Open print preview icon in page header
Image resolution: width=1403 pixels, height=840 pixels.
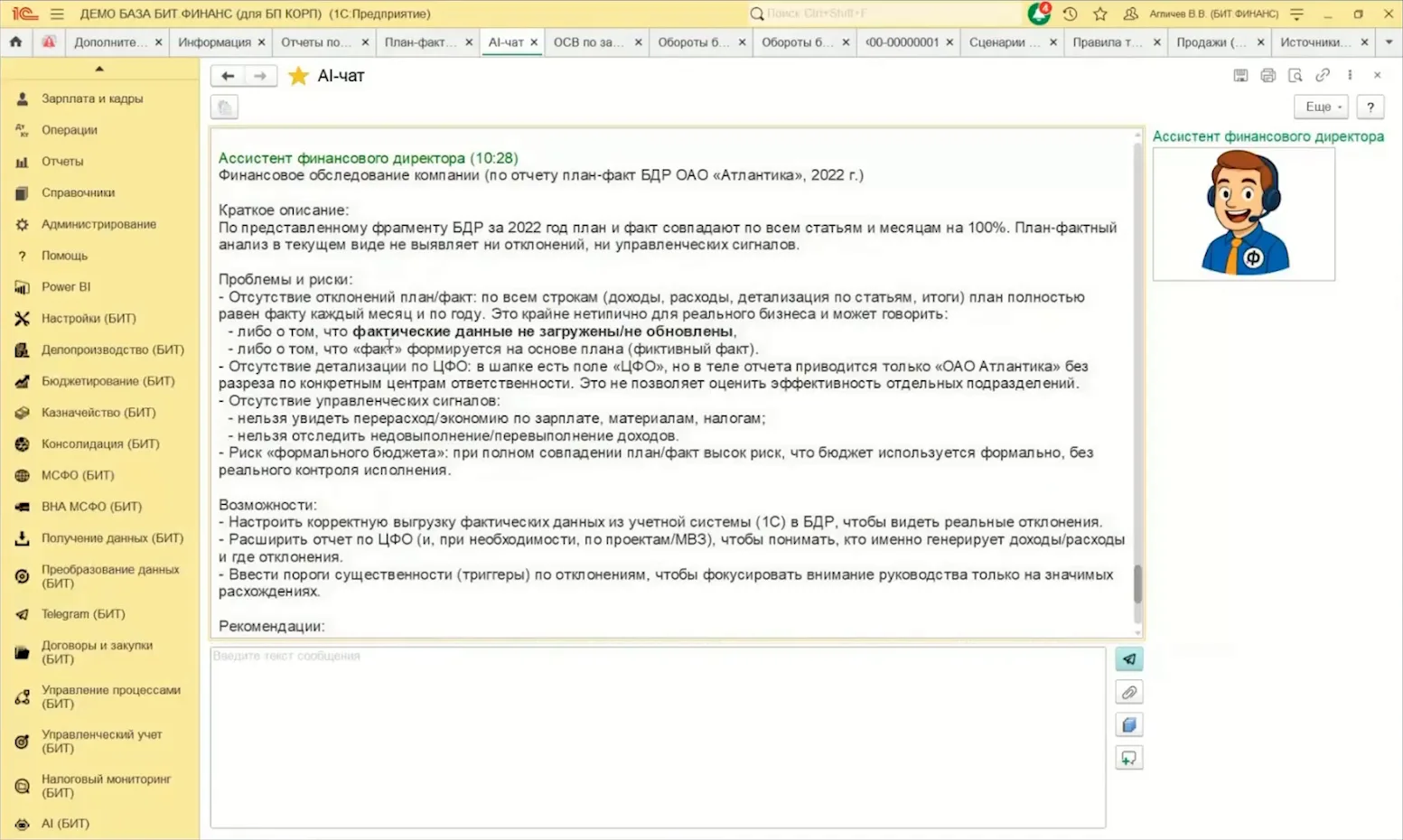click(x=1295, y=76)
